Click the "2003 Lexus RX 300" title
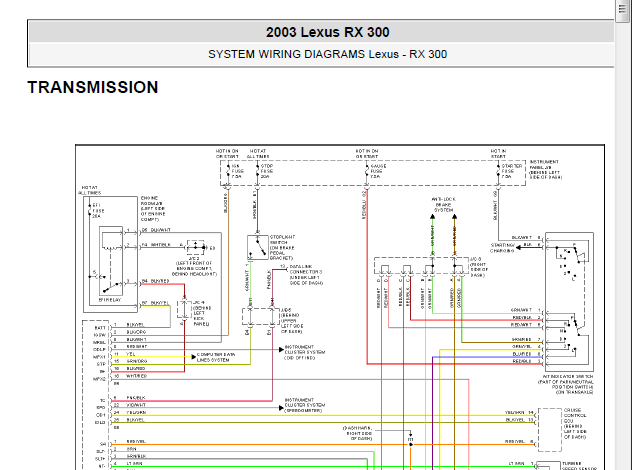This screenshot has height=470, width=632. pos(327,32)
